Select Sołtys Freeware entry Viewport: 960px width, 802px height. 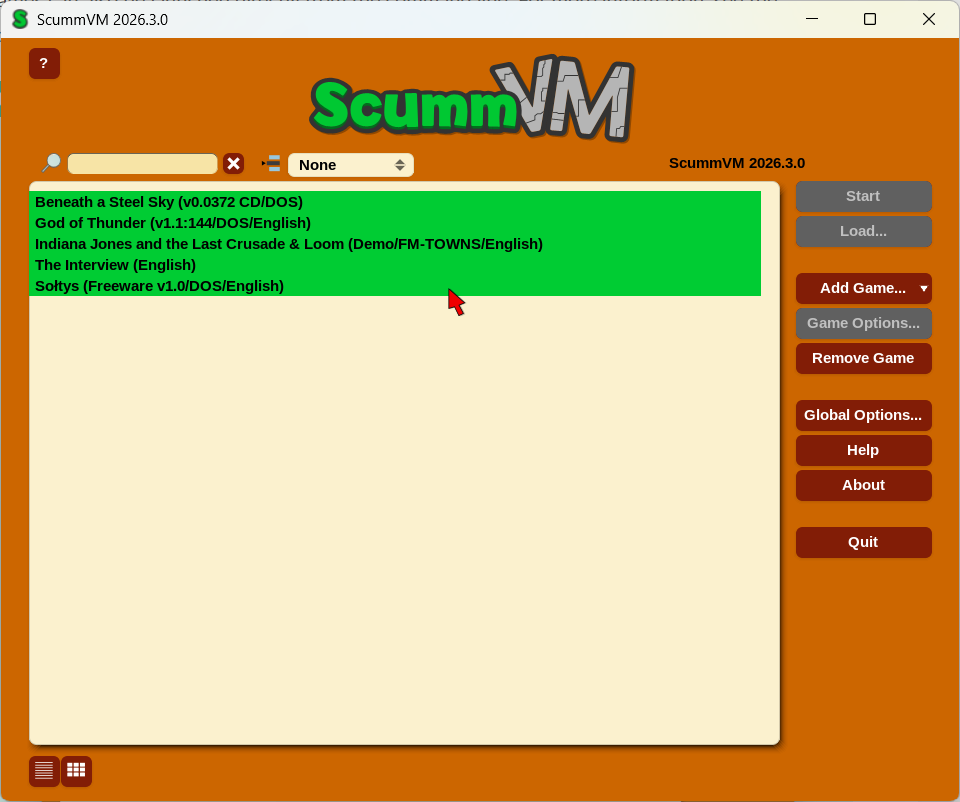pyautogui.click(x=395, y=286)
